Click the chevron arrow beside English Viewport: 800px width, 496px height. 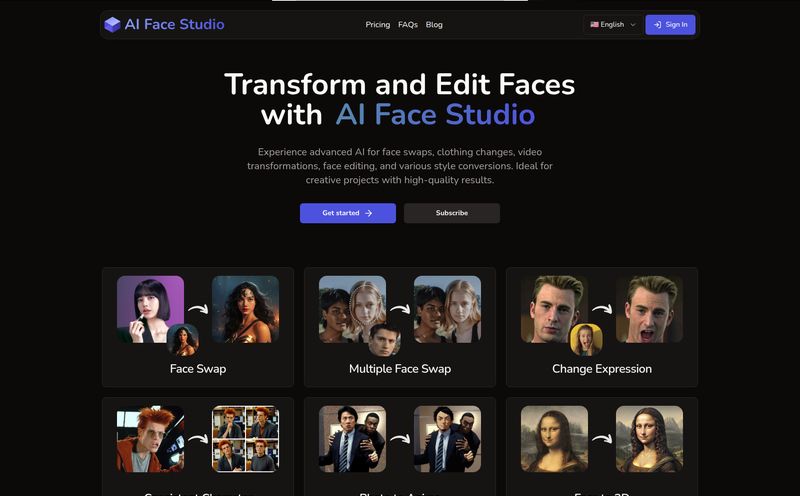[x=633, y=24]
